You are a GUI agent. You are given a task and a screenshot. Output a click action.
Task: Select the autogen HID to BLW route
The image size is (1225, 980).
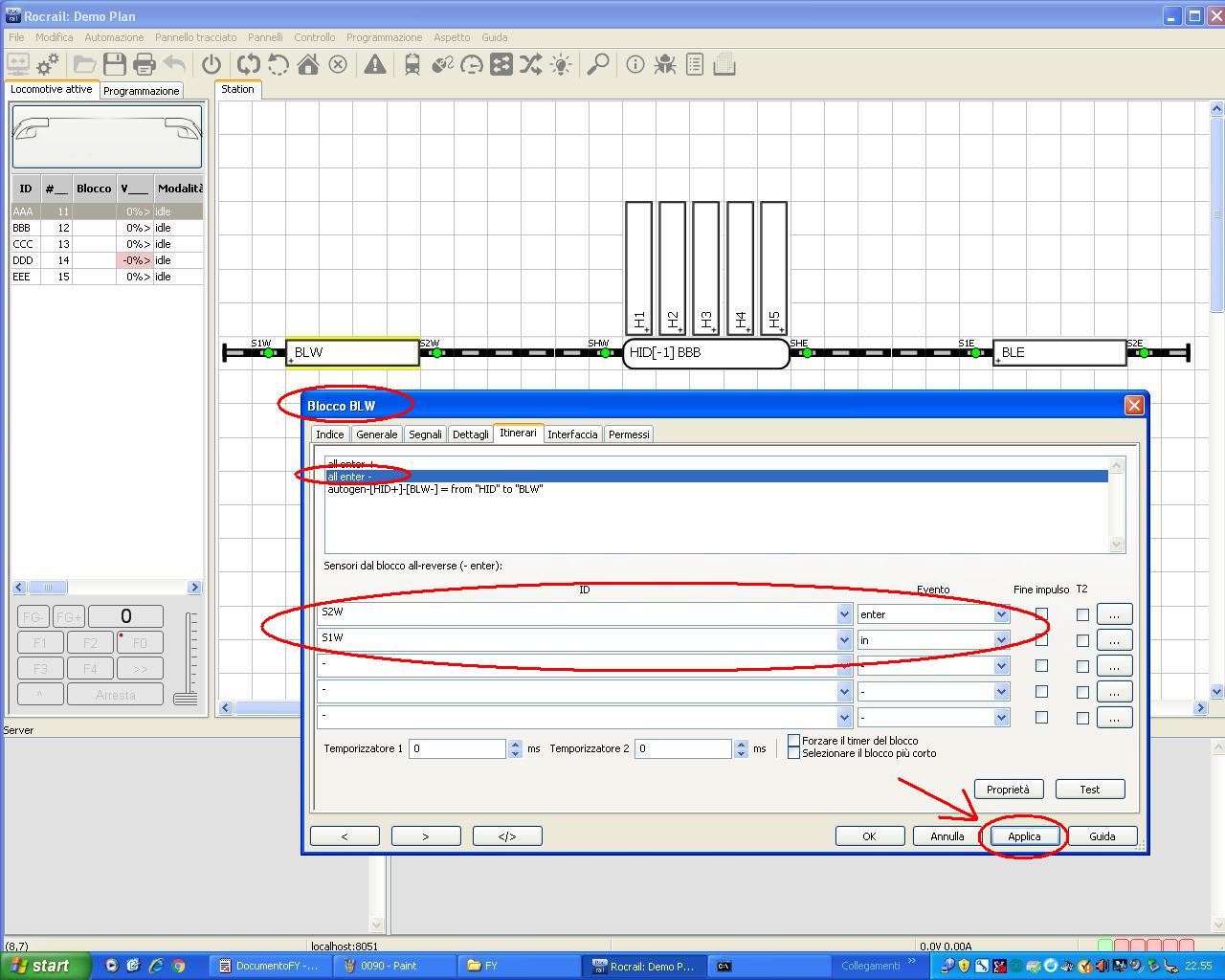[x=435, y=489]
